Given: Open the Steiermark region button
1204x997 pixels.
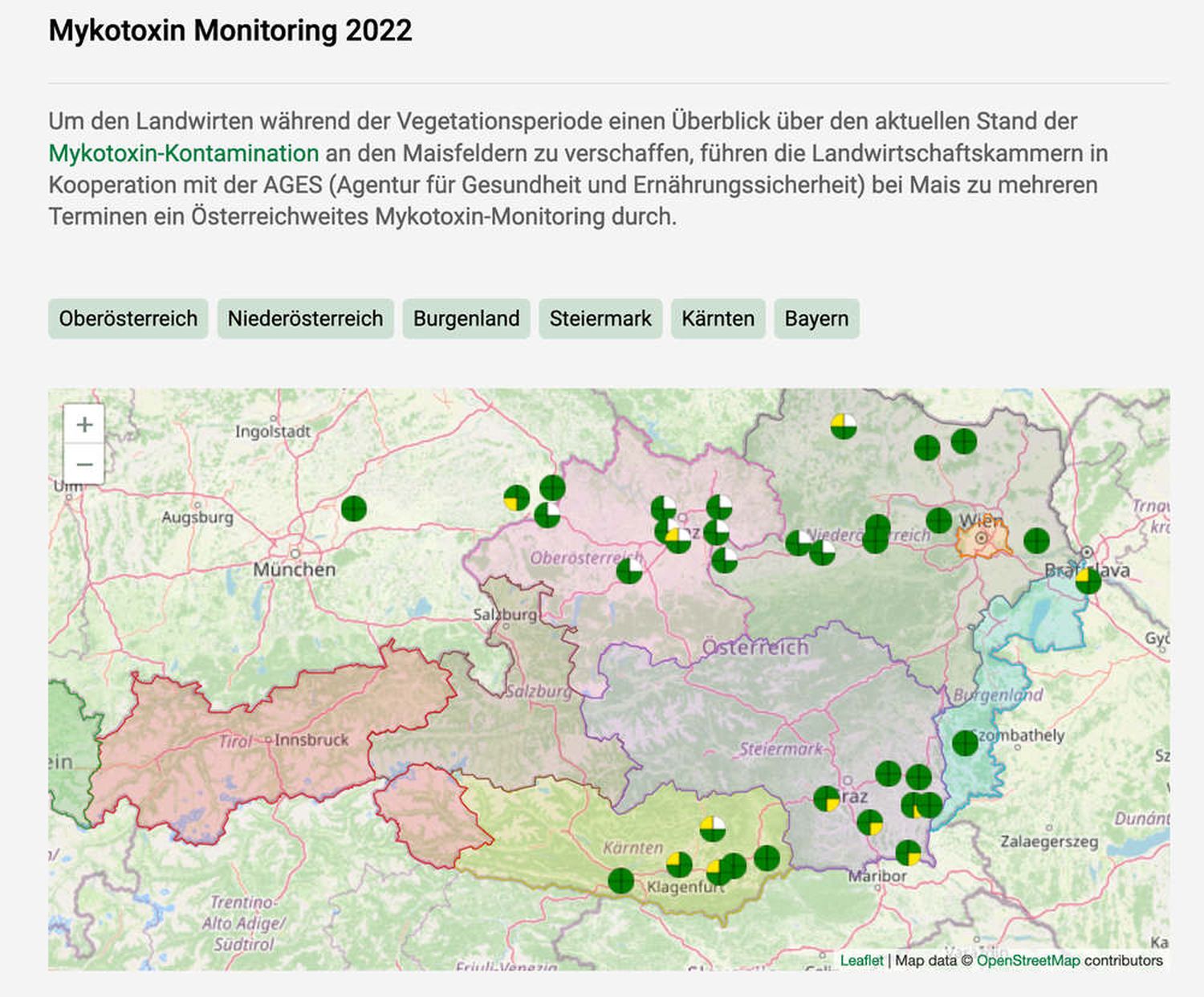Looking at the screenshot, I should (x=600, y=319).
